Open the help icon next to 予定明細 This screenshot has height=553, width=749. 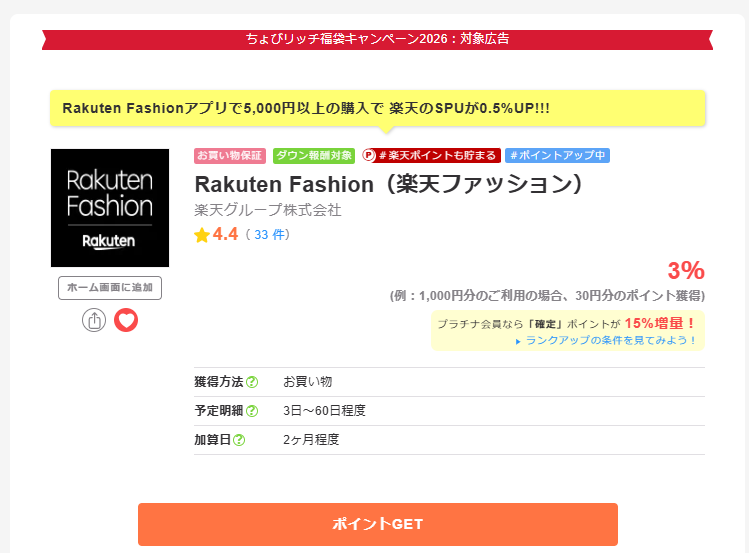point(252,411)
